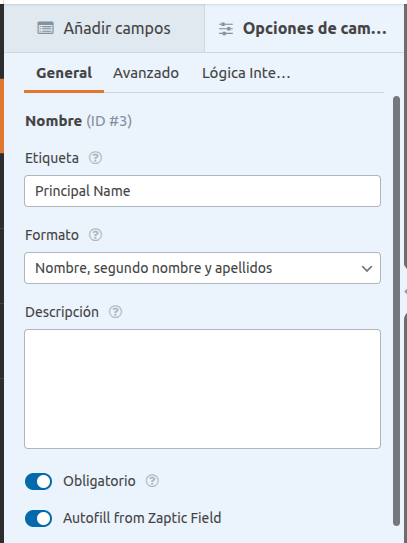Image resolution: width=407 pixels, height=543 pixels.
Task: Click the form fields icon in Añadir campos
Action: point(45,28)
